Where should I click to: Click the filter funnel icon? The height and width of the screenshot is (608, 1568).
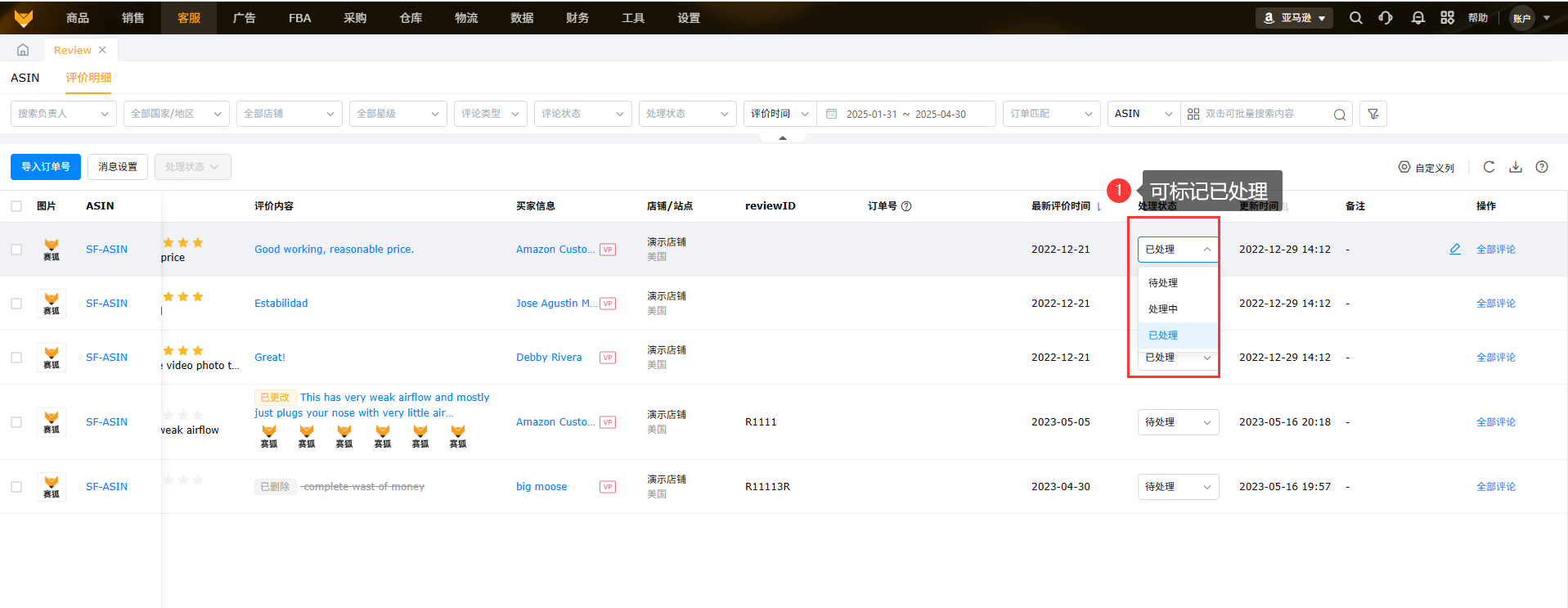1373,114
